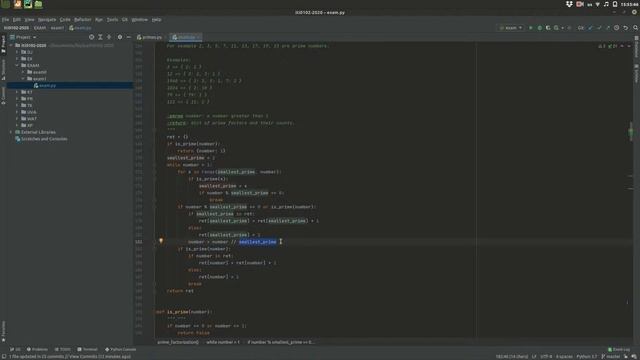Open the Event Log
The image size is (640, 360).
click(619, 349)
